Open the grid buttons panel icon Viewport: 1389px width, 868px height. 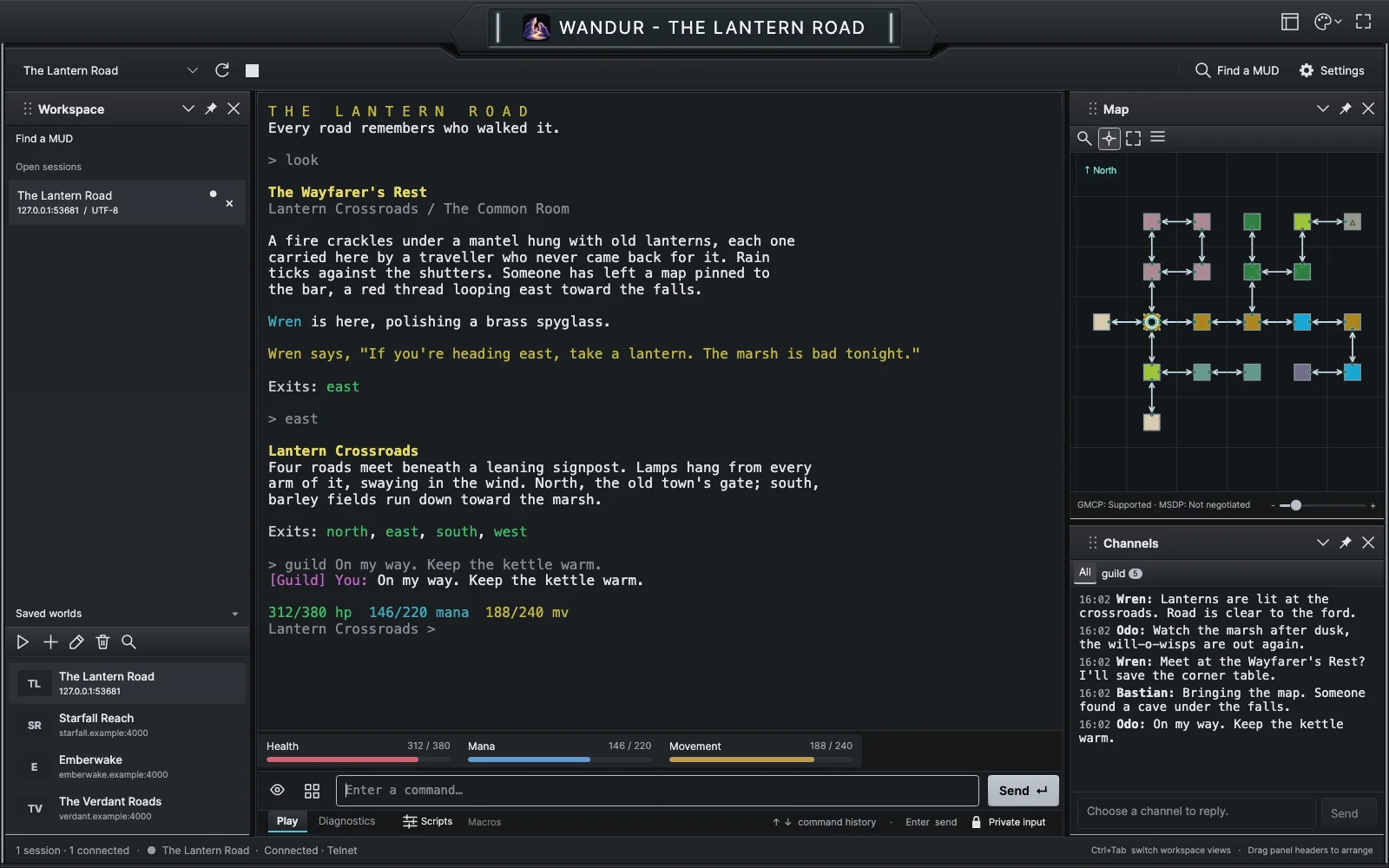pos(312,791)
